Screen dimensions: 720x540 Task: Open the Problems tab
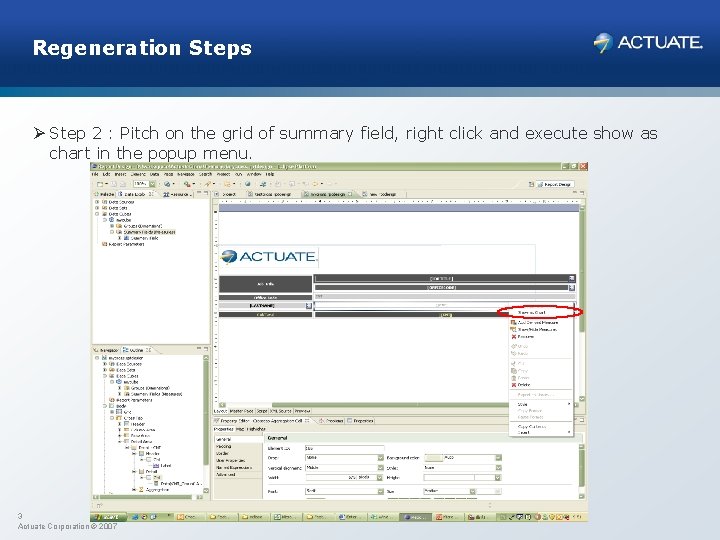click(x=332, y=421)
